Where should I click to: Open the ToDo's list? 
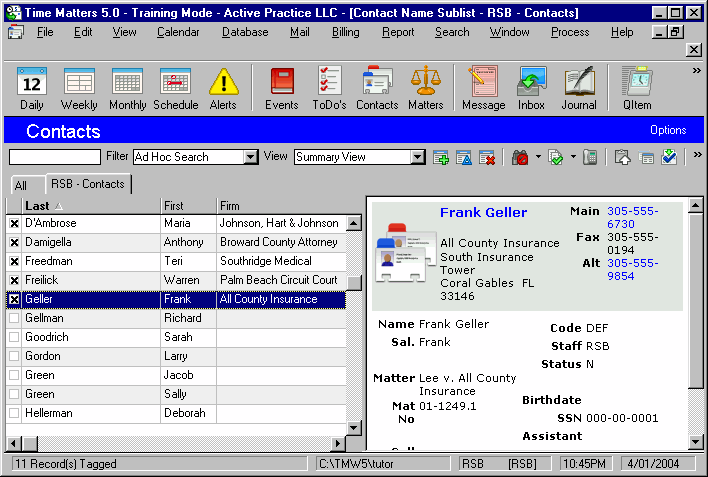coord(329,89)
